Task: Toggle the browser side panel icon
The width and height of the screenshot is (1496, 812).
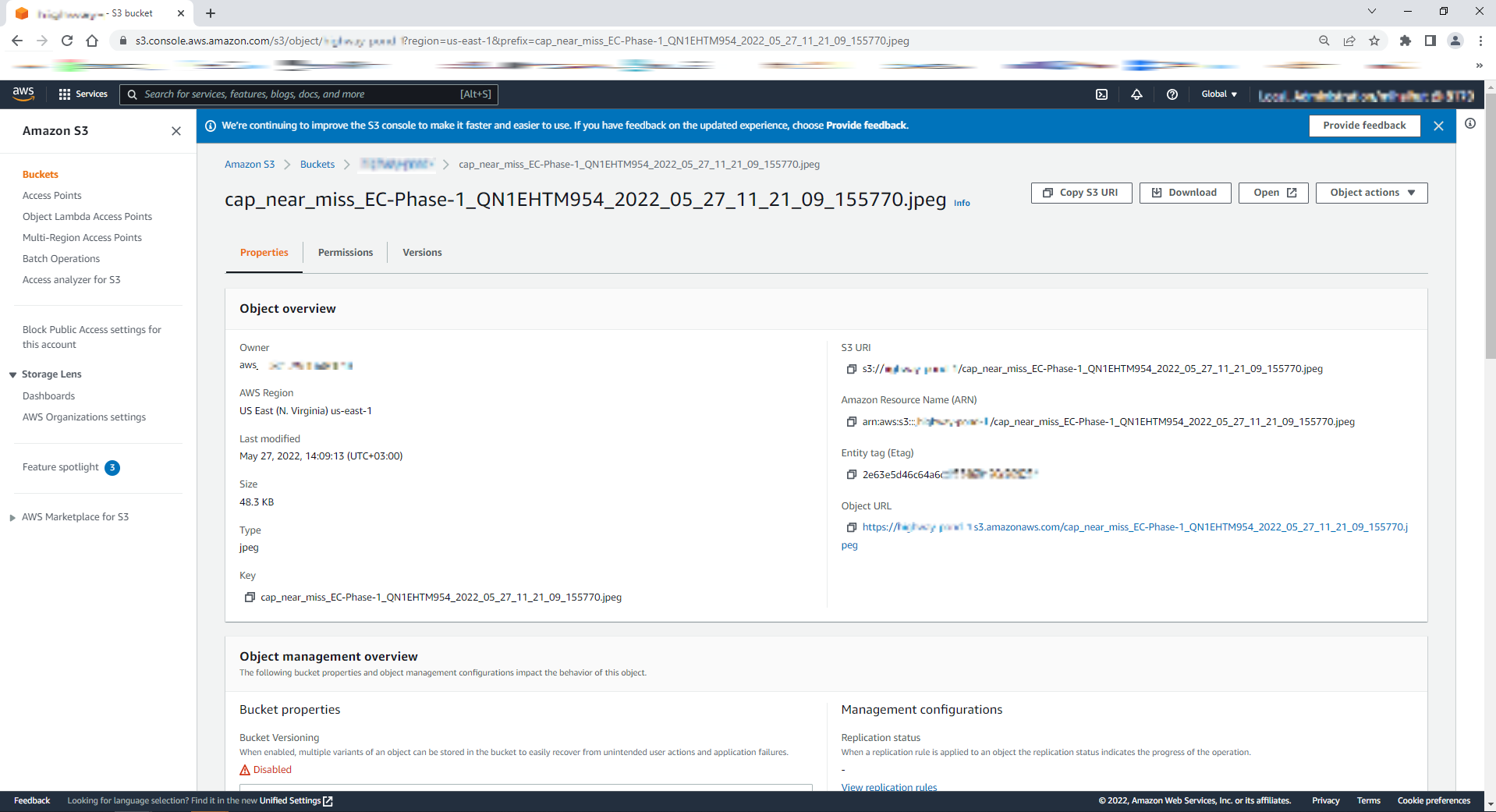Action: point(1430,41)
